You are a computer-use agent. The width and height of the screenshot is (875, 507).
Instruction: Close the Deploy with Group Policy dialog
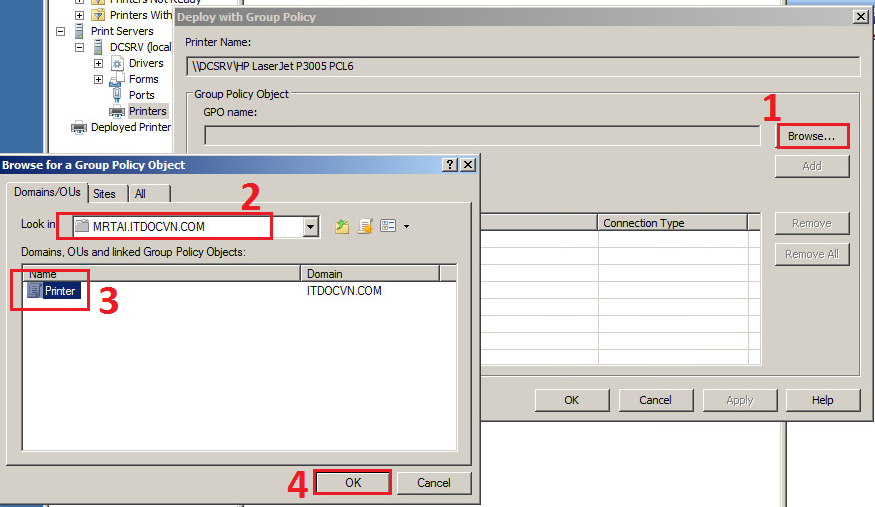(861, 17)
